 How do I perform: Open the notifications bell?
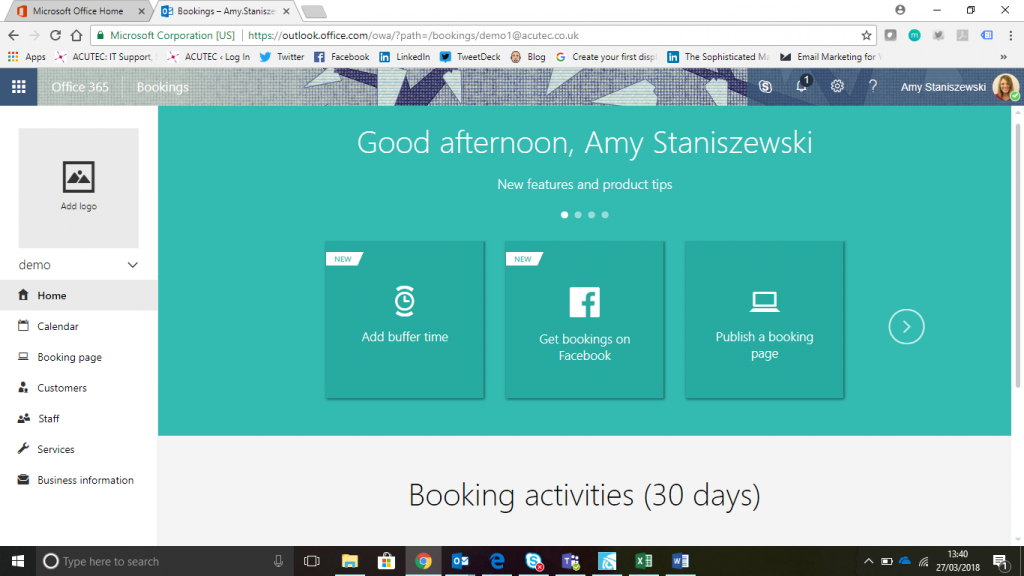801,87
